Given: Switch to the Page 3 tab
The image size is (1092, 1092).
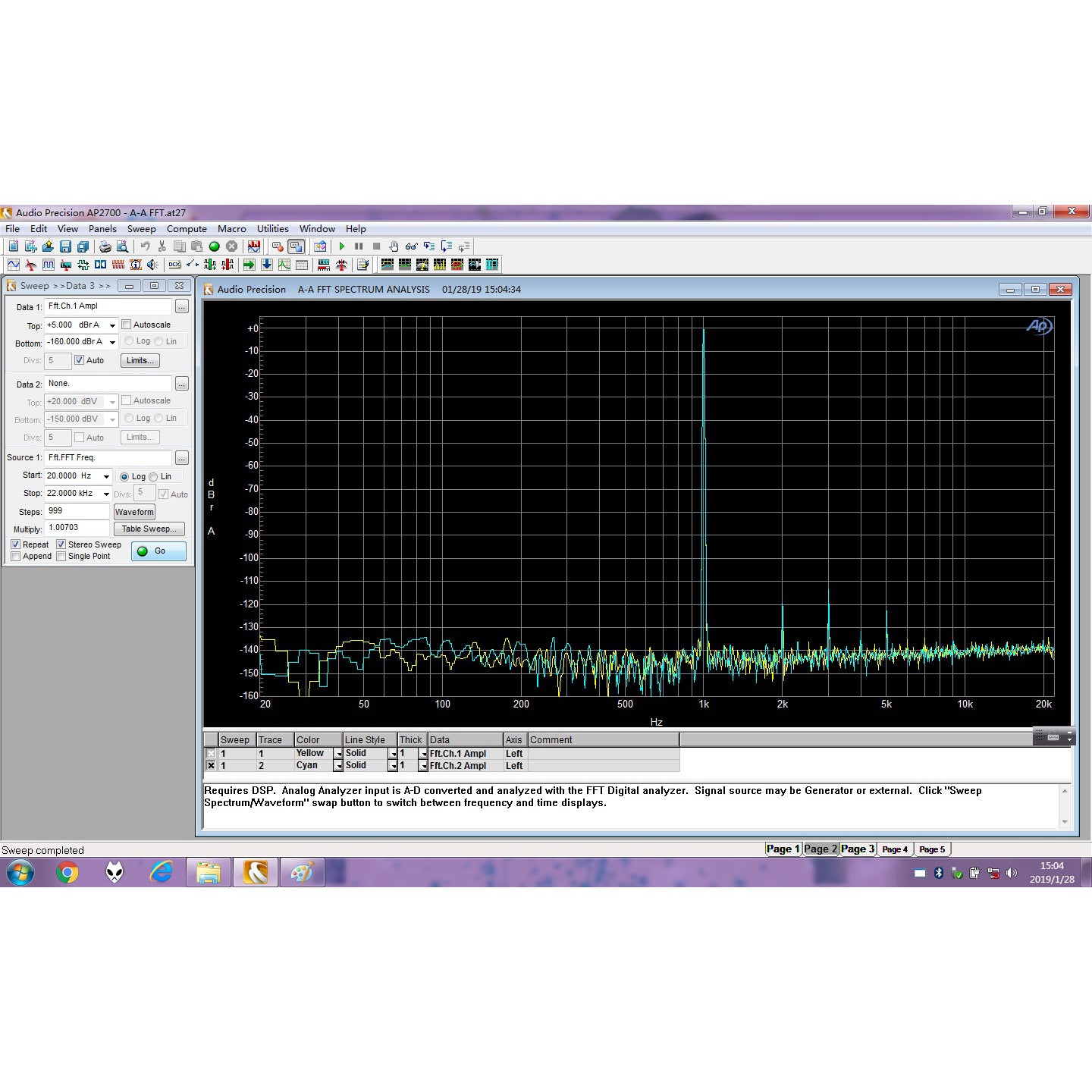Looking at the screenshot, I should click(x=857, y=849).
